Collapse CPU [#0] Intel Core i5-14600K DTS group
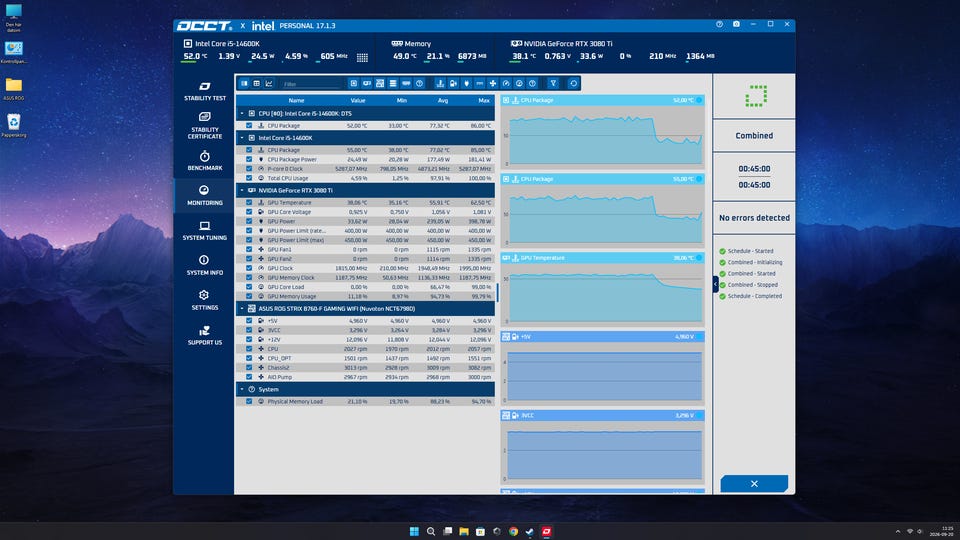The image size is (960, 540). point(242,113)
